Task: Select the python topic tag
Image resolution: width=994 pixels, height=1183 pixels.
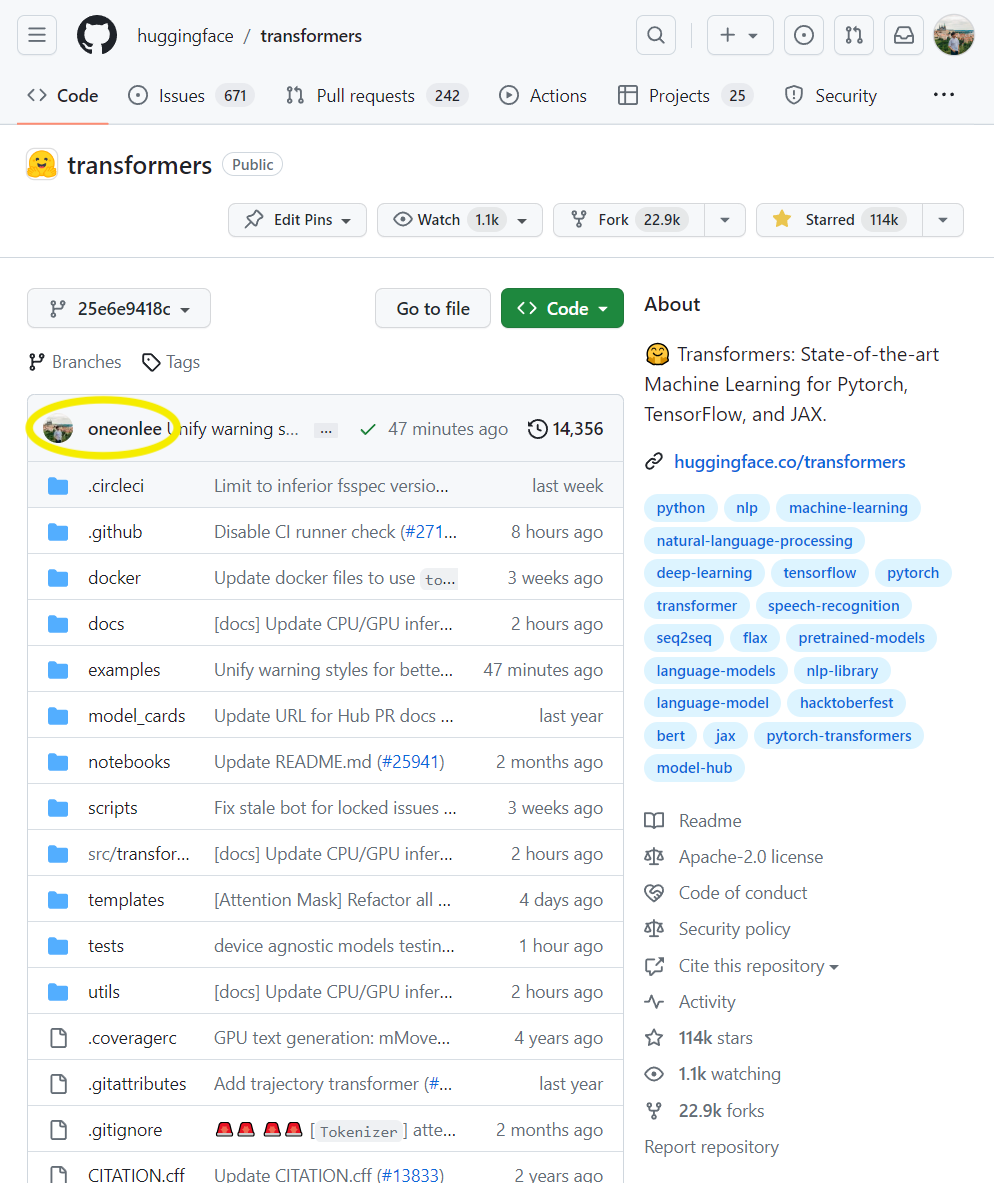Action: [x=680, y=508]
